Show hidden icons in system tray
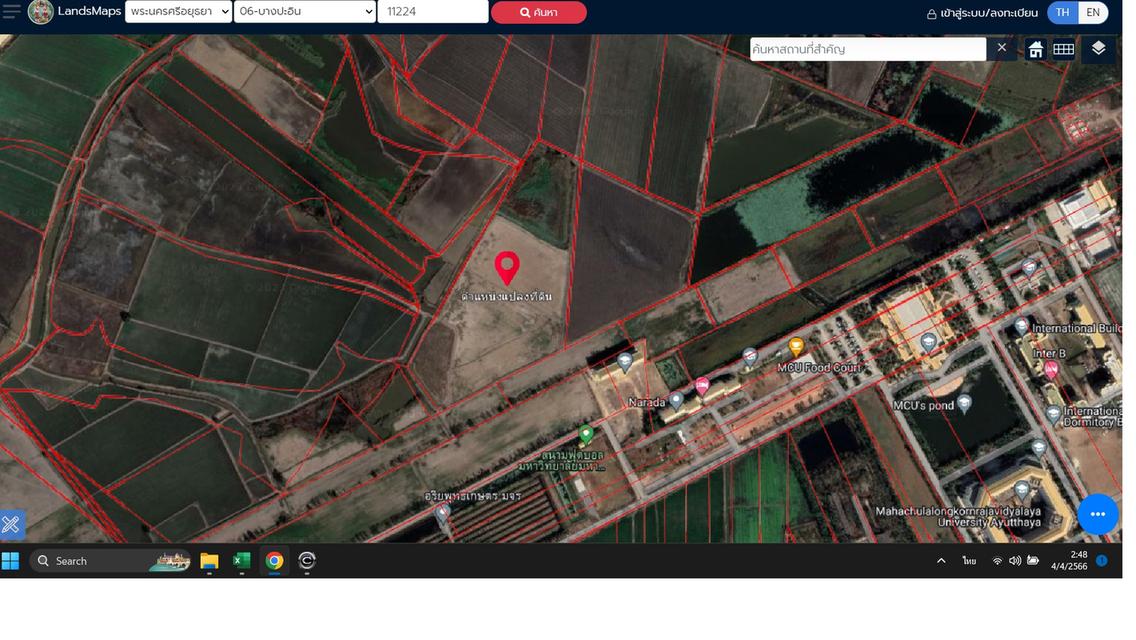The width and height of the screenshot is (1136, 640). click(941, 561)
